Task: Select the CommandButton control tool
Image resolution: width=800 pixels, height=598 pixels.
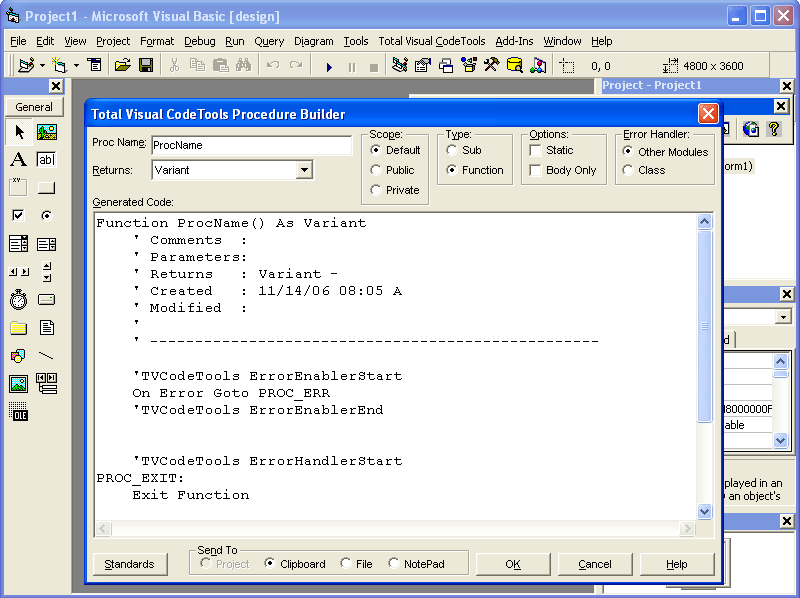Action: point(46,187)
